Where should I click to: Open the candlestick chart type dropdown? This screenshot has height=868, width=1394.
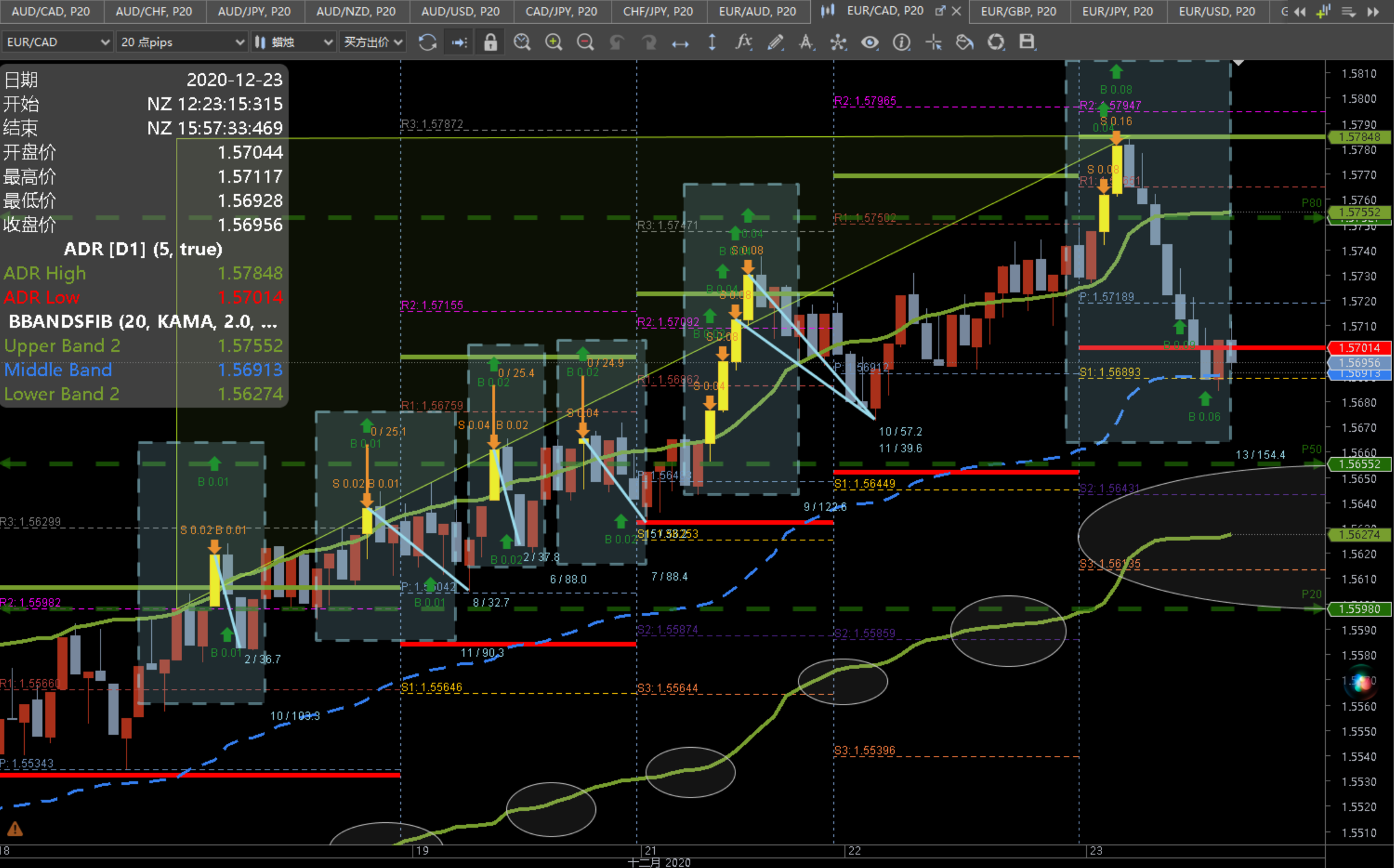point(294,42)
